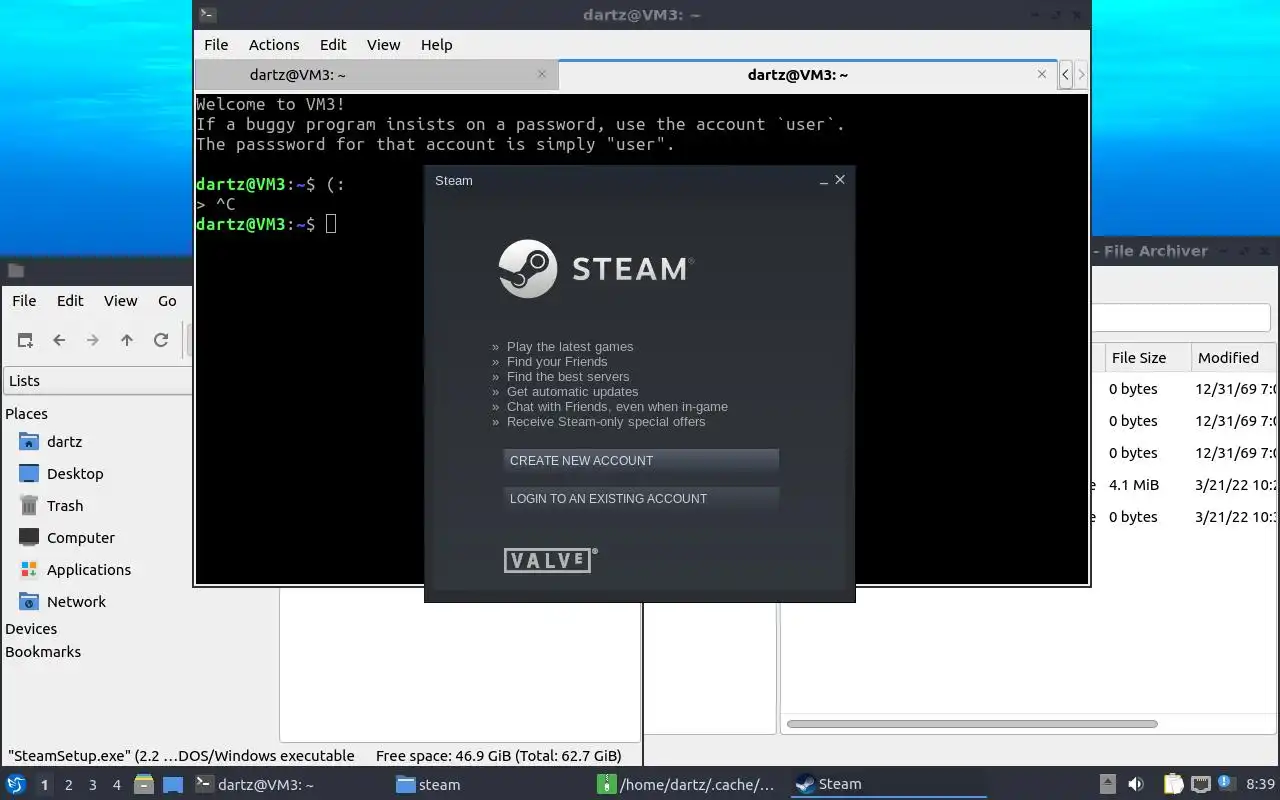The width and height of the screenshot is (1280, 800).
Task: Click the Bookmarks section header
Action: click(x=43, y=652)
